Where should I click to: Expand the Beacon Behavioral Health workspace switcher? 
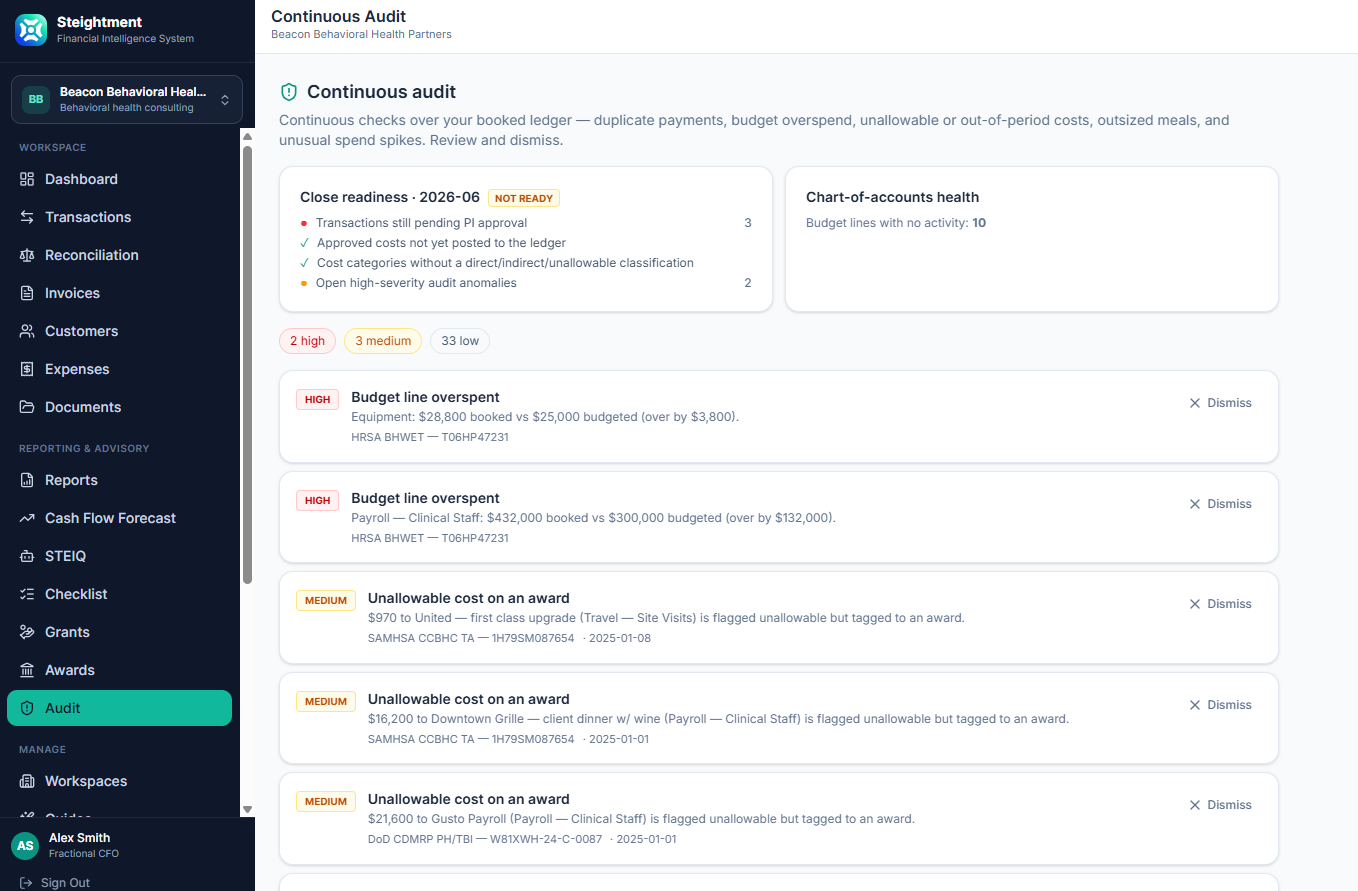[x=127, y=99]
